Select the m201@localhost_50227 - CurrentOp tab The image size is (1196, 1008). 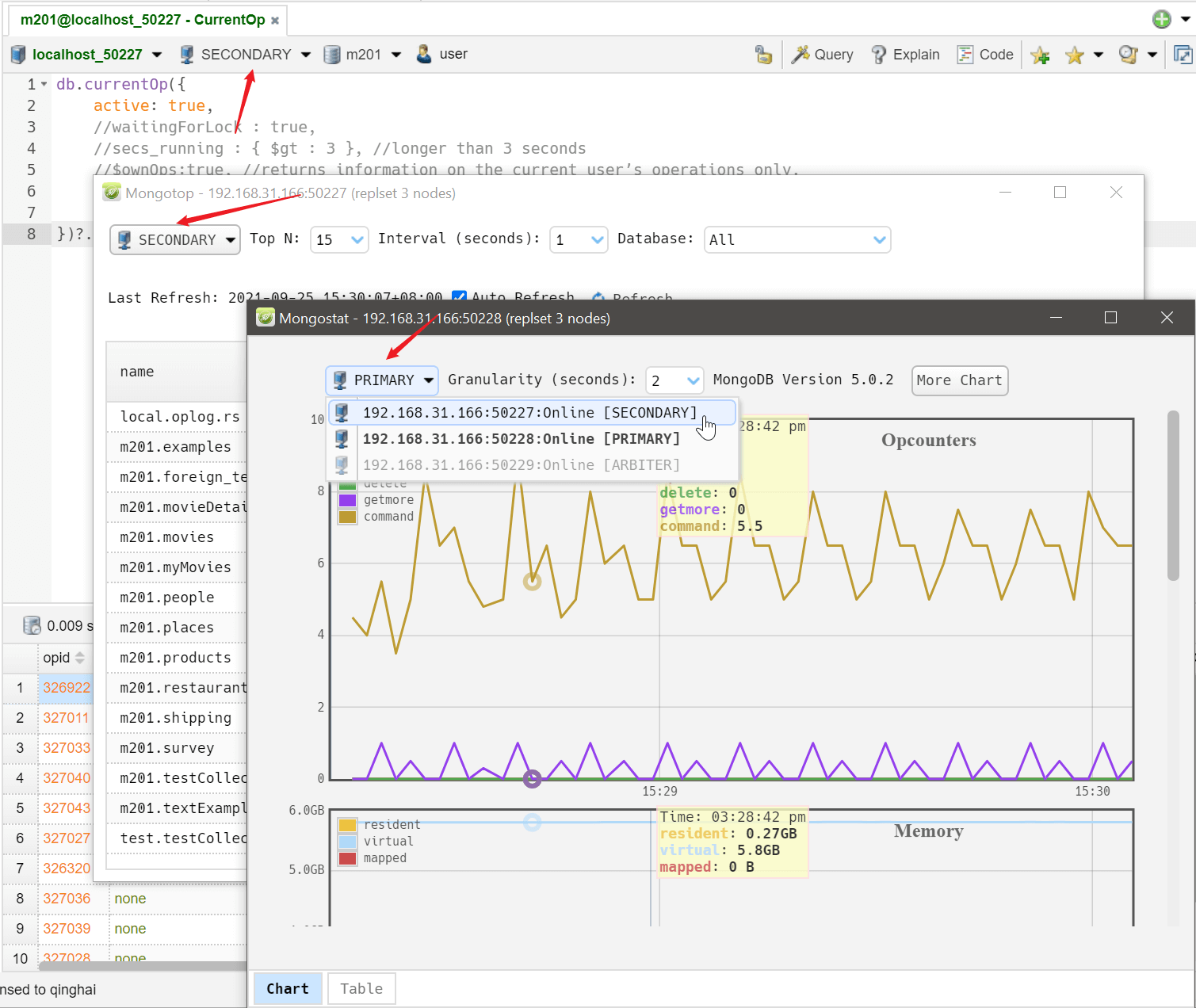pos(143,20)
